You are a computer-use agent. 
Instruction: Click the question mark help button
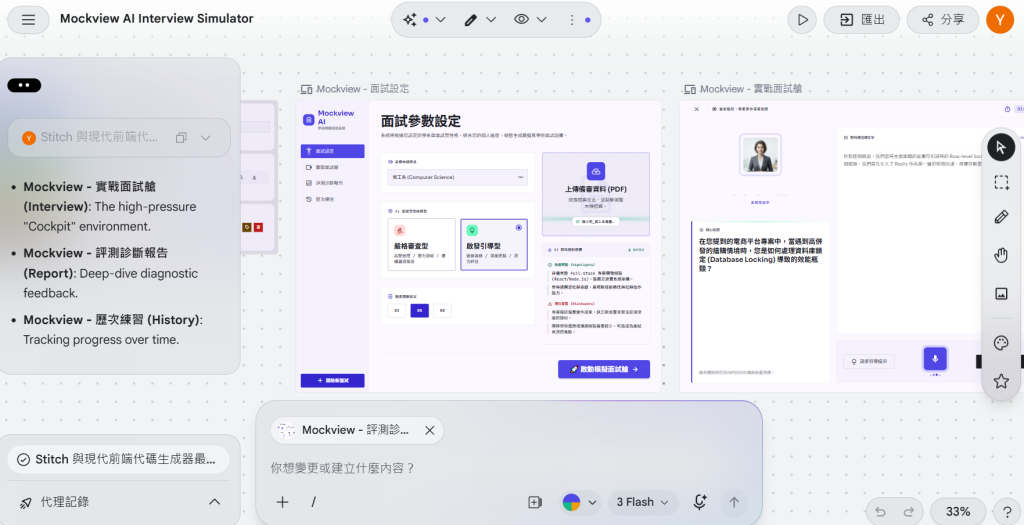(1008, 511)
